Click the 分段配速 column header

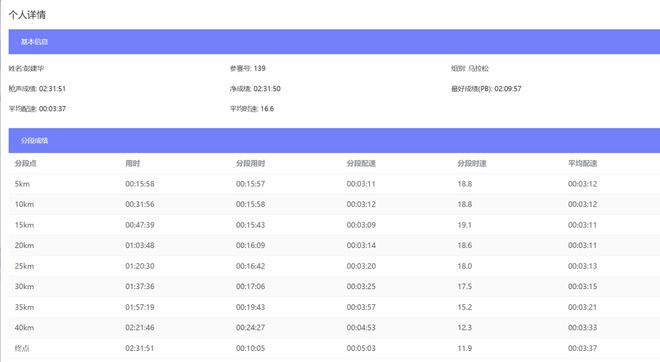point(361,163)
